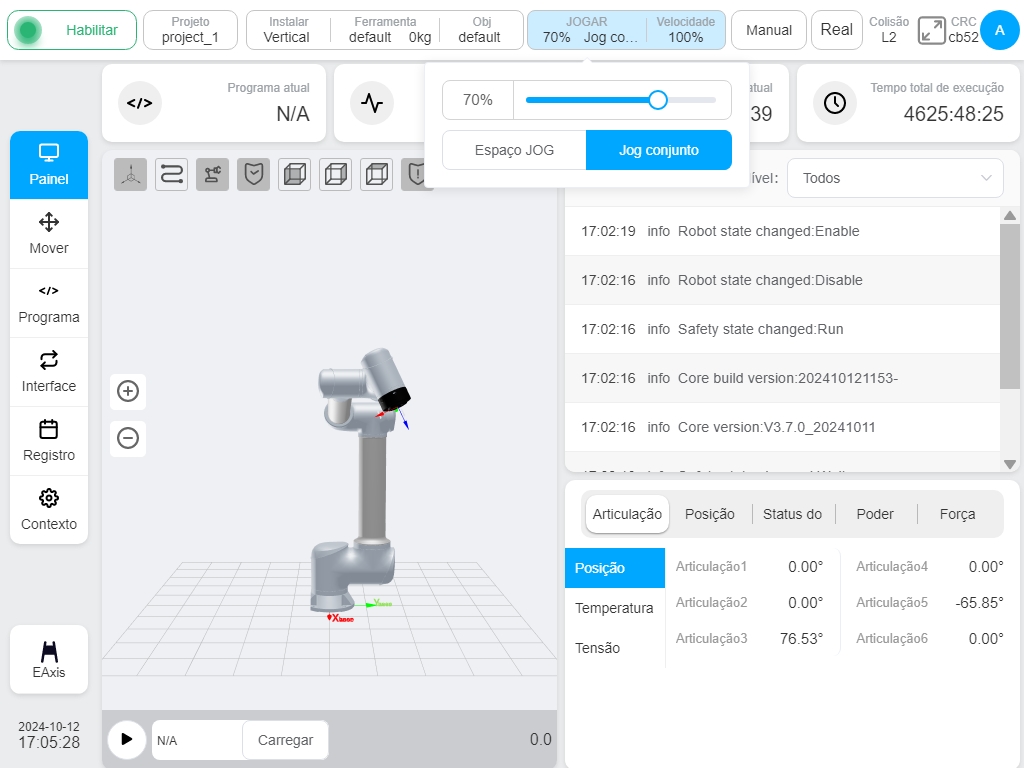1024x768 pixels.
Task: Open the Colisão L2 collision setting
Action: pyautogui.click(x=889, y=30)
